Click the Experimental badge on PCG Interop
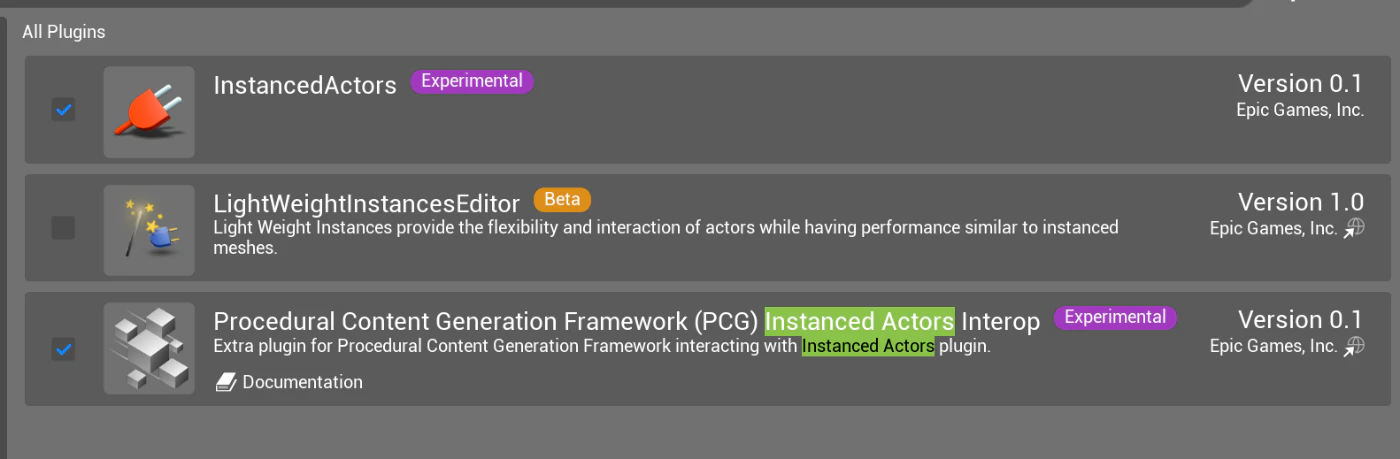 click(x=1115, y=317)
